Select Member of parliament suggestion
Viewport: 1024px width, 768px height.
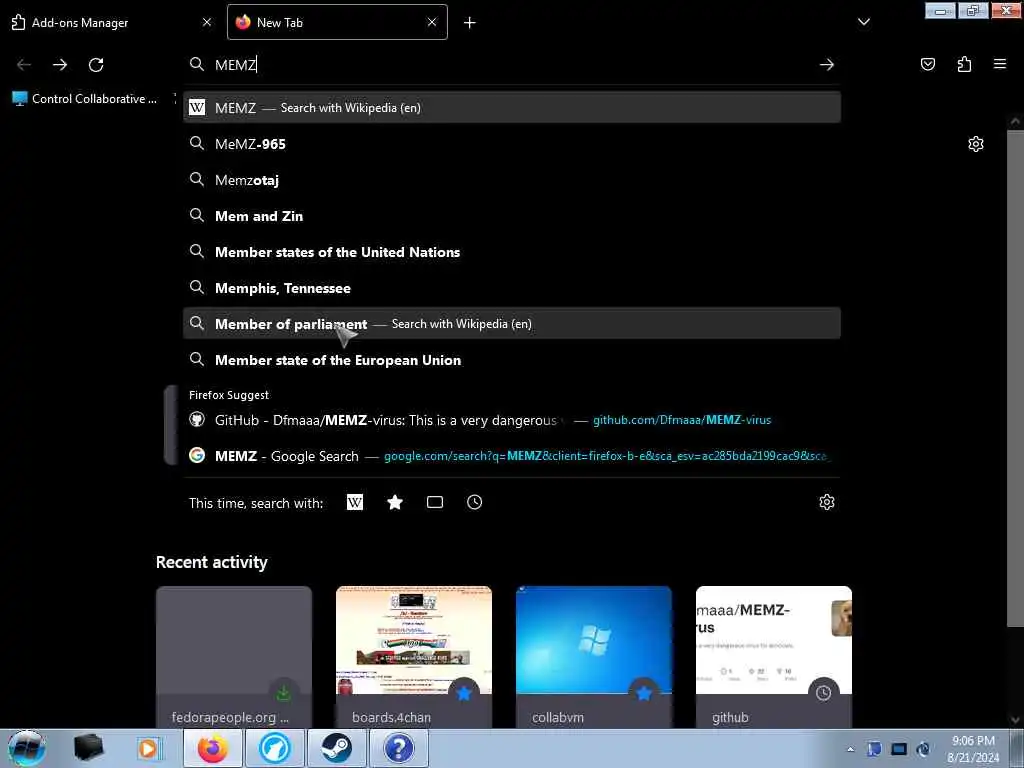(512, 323)
